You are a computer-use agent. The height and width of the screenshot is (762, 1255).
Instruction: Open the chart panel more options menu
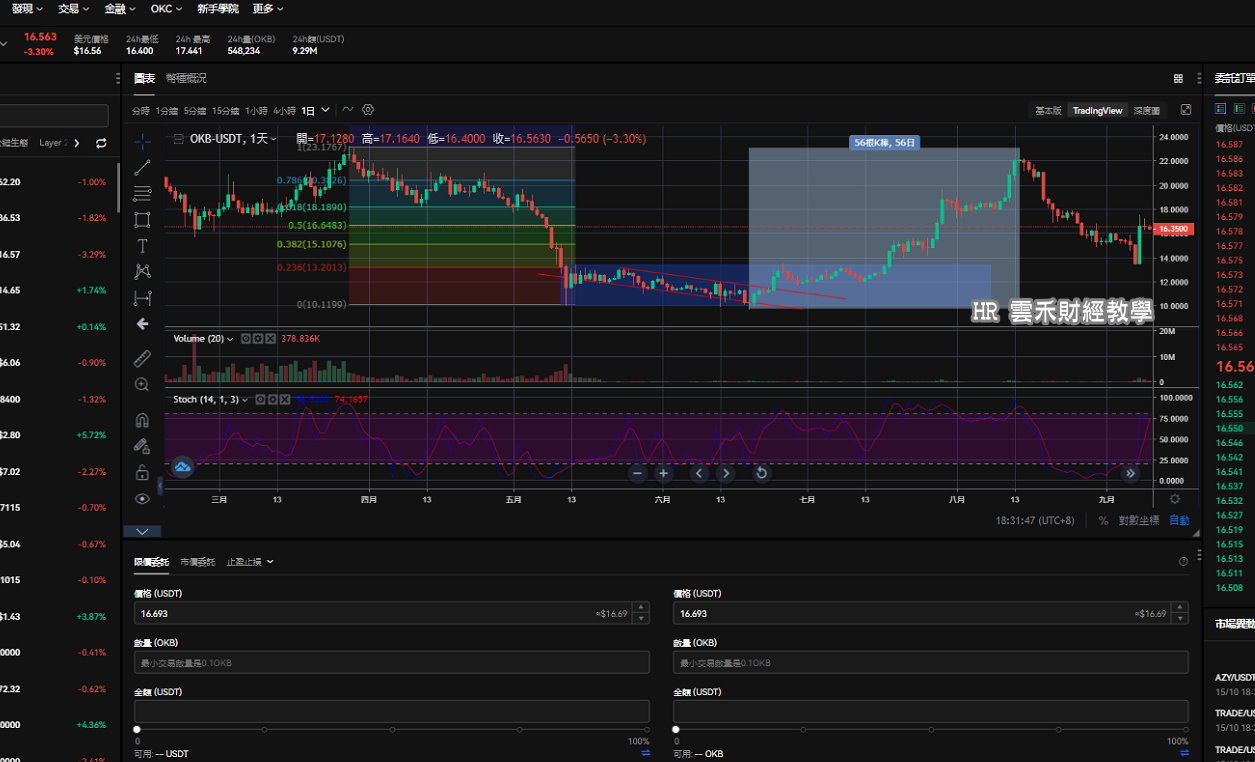[1198, 78]
